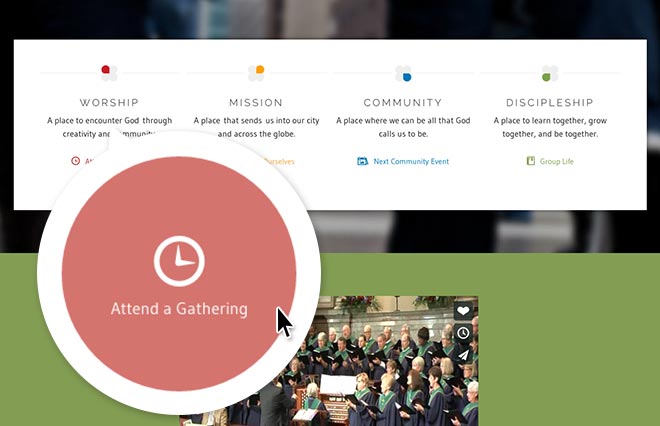Screen dimensions: 660x426
Task: Select the WORSHIP heading
Action: tap(109, 102)
